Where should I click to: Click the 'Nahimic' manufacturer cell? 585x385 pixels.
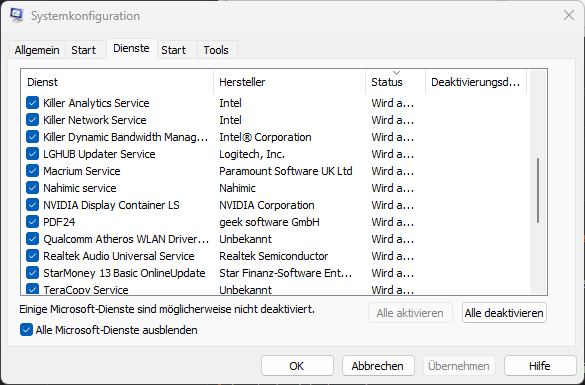[237, 188]
